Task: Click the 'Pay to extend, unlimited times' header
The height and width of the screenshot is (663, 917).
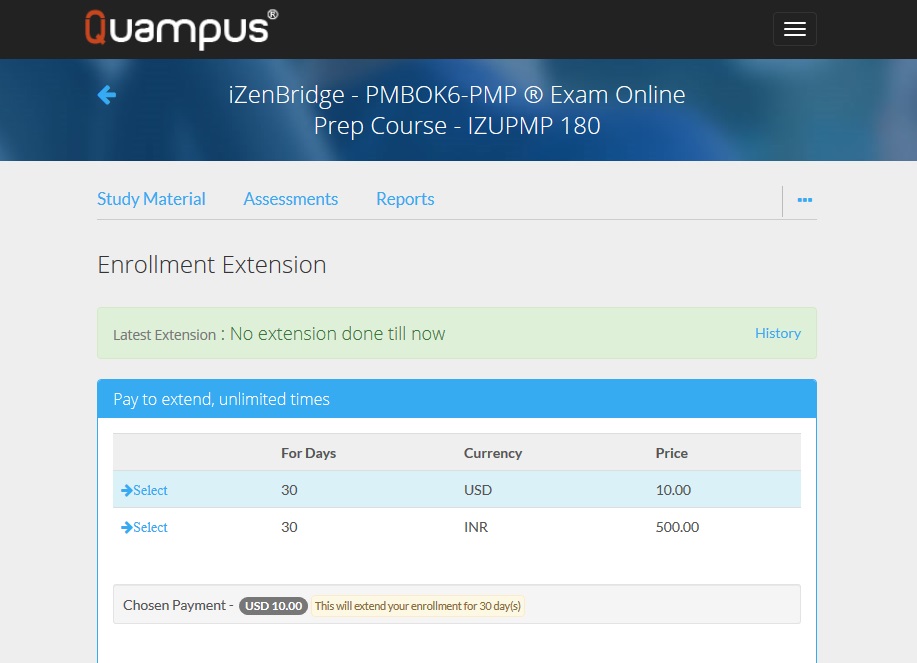Action: (x=221, y=399)
